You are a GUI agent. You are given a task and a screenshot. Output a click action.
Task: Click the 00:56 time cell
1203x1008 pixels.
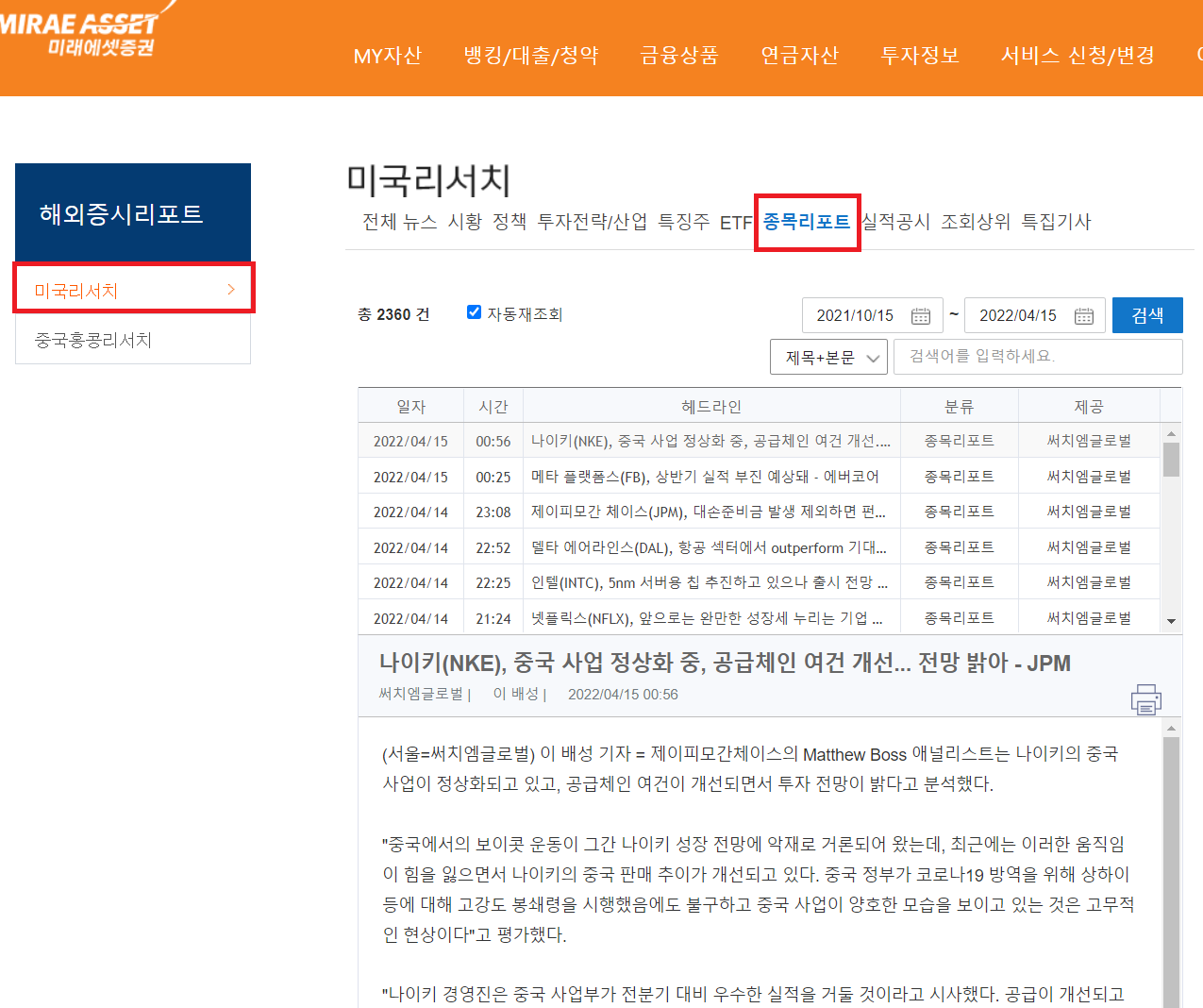pyautogui.click(x=493, y=441)
